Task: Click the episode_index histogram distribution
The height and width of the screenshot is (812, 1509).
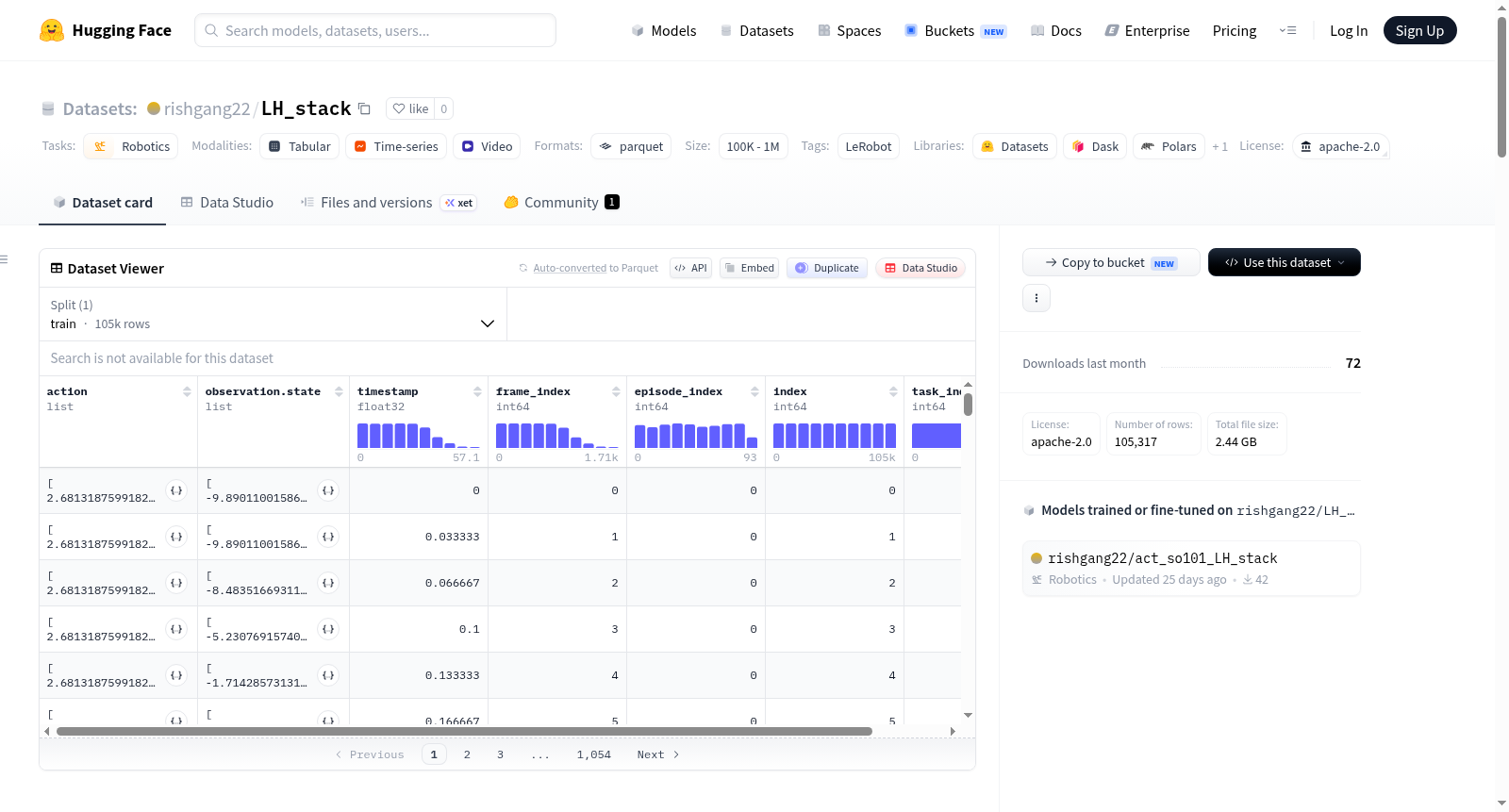Action: click(x=695, y=435)
